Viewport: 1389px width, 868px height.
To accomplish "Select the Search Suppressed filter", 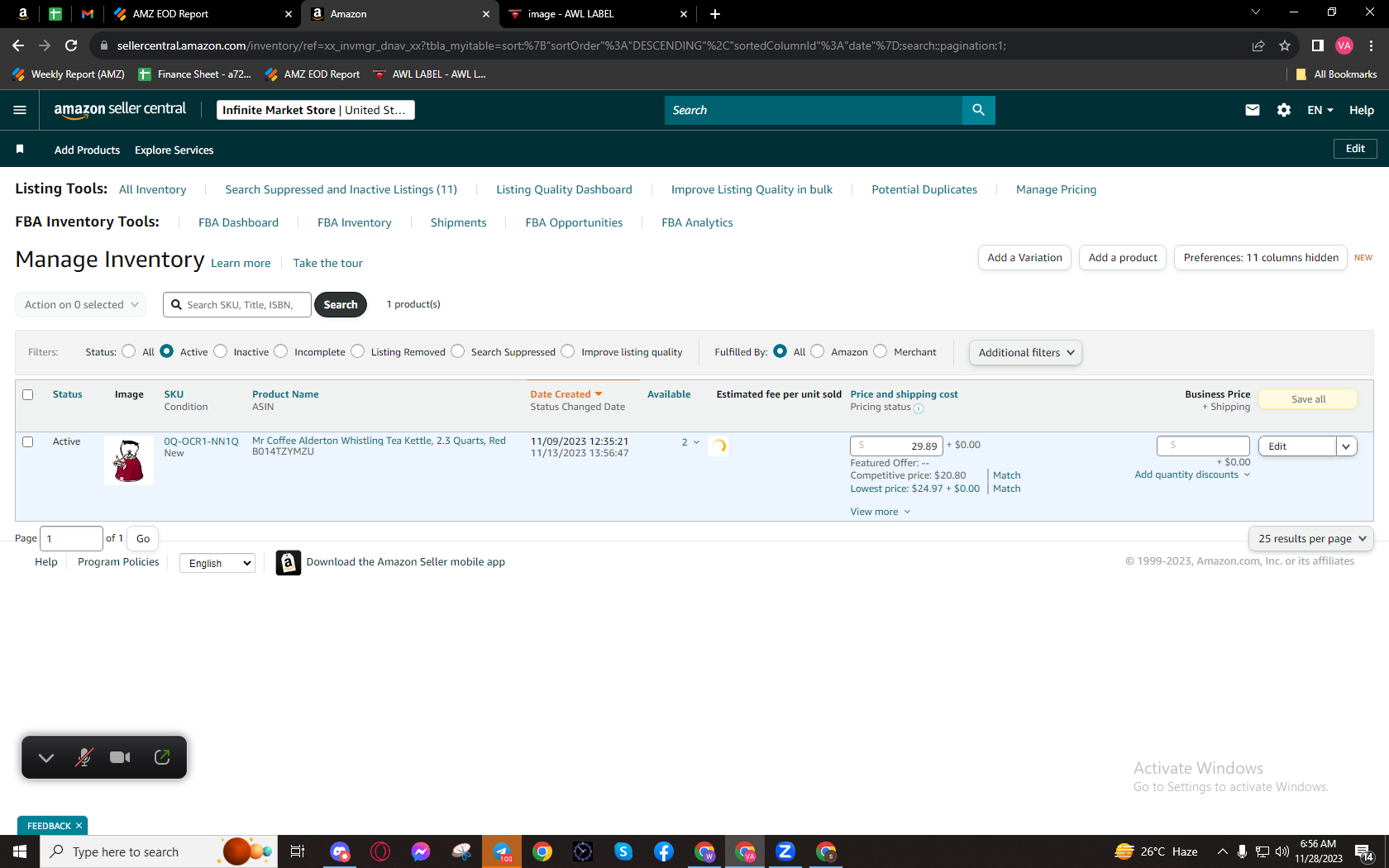I will [x=457, y=351].
